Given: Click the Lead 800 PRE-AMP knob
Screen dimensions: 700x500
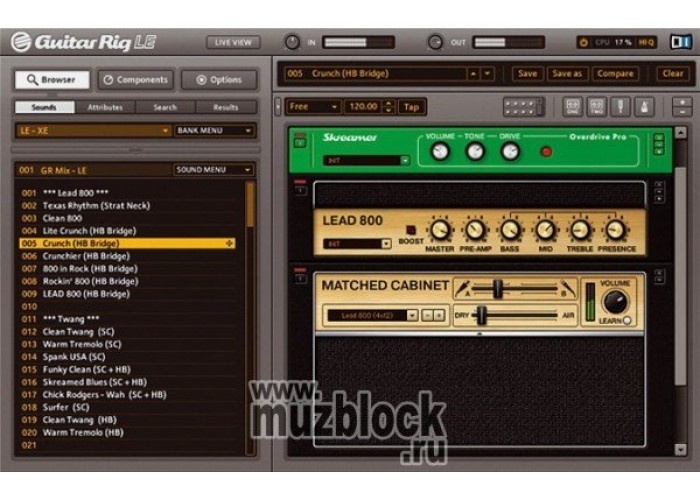Looking at the screenshot, I should click(475, 230).
